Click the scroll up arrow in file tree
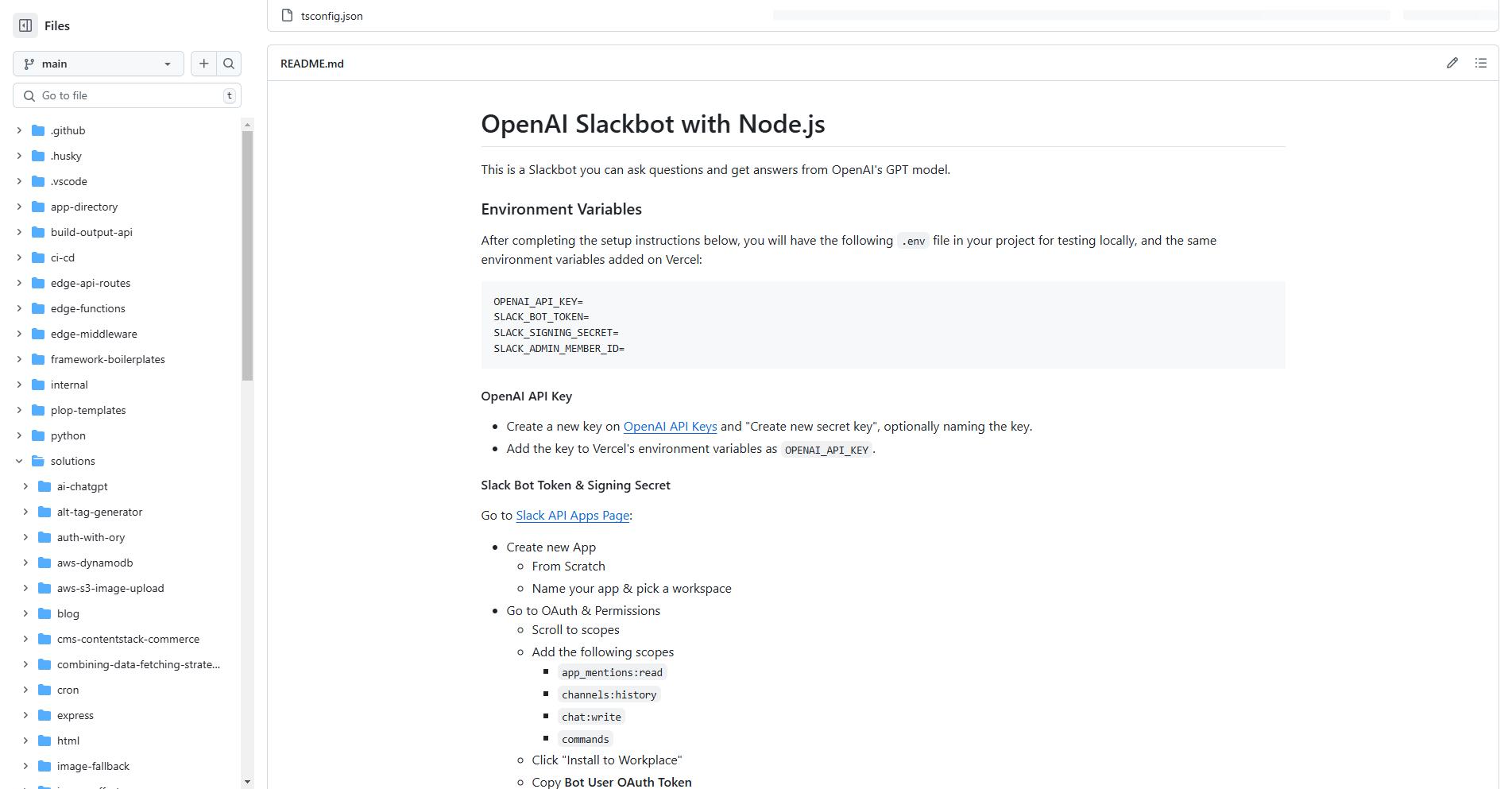This screenshot has width=1512, height=789. (x=247, y=125)
